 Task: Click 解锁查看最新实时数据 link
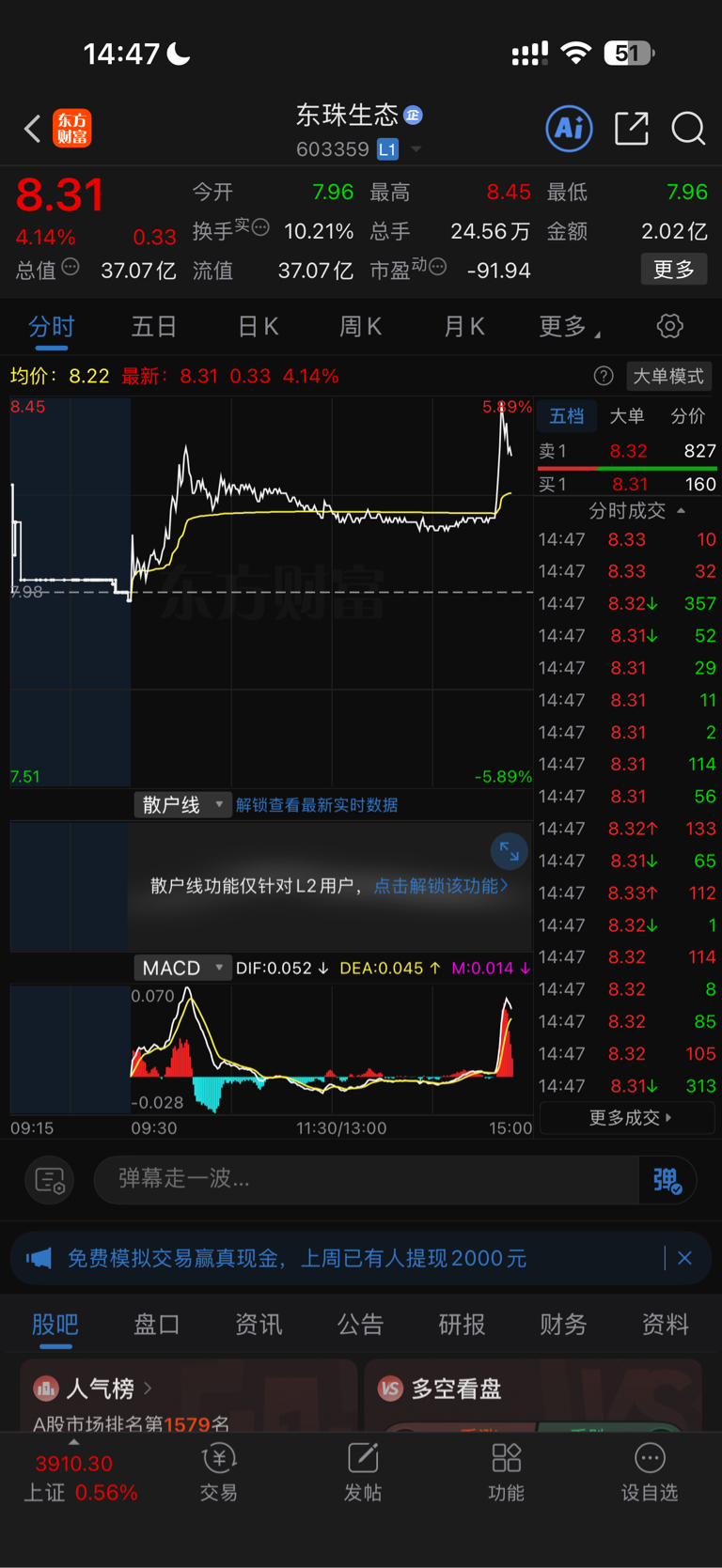coord(317,805)
